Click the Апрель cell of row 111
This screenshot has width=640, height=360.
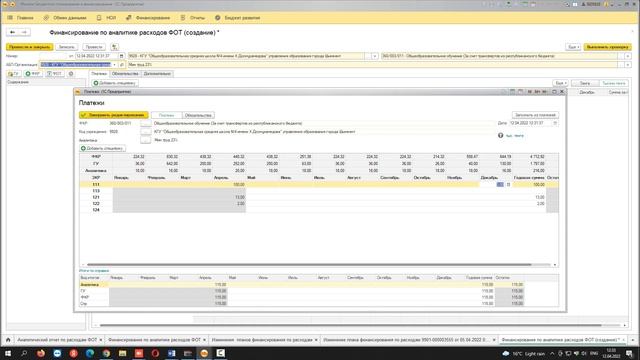(229, 184)
